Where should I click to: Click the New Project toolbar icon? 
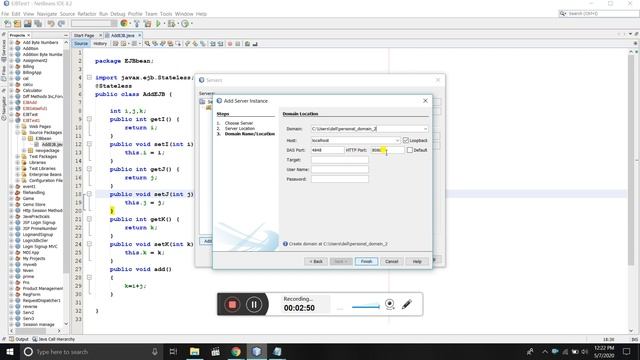tap(18, 24)
